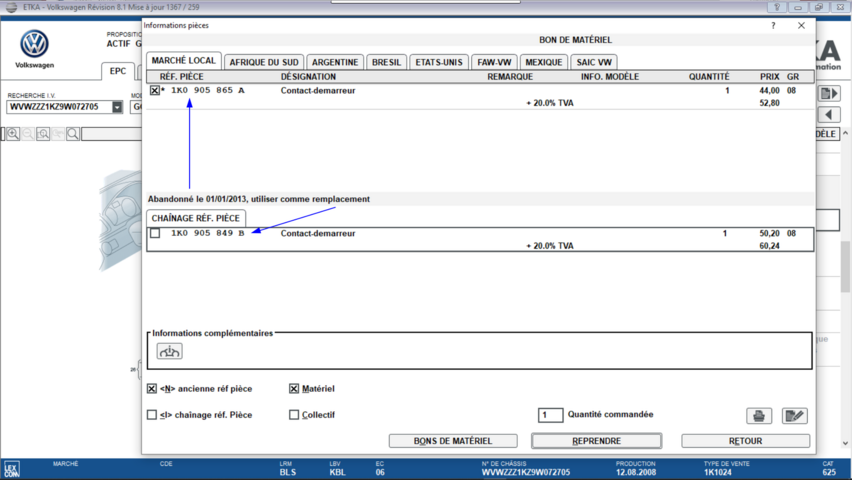Screen dimensions: 852x480
Task: Click part number 1K0 905 865 A
Action: click(x=208, y=90)
